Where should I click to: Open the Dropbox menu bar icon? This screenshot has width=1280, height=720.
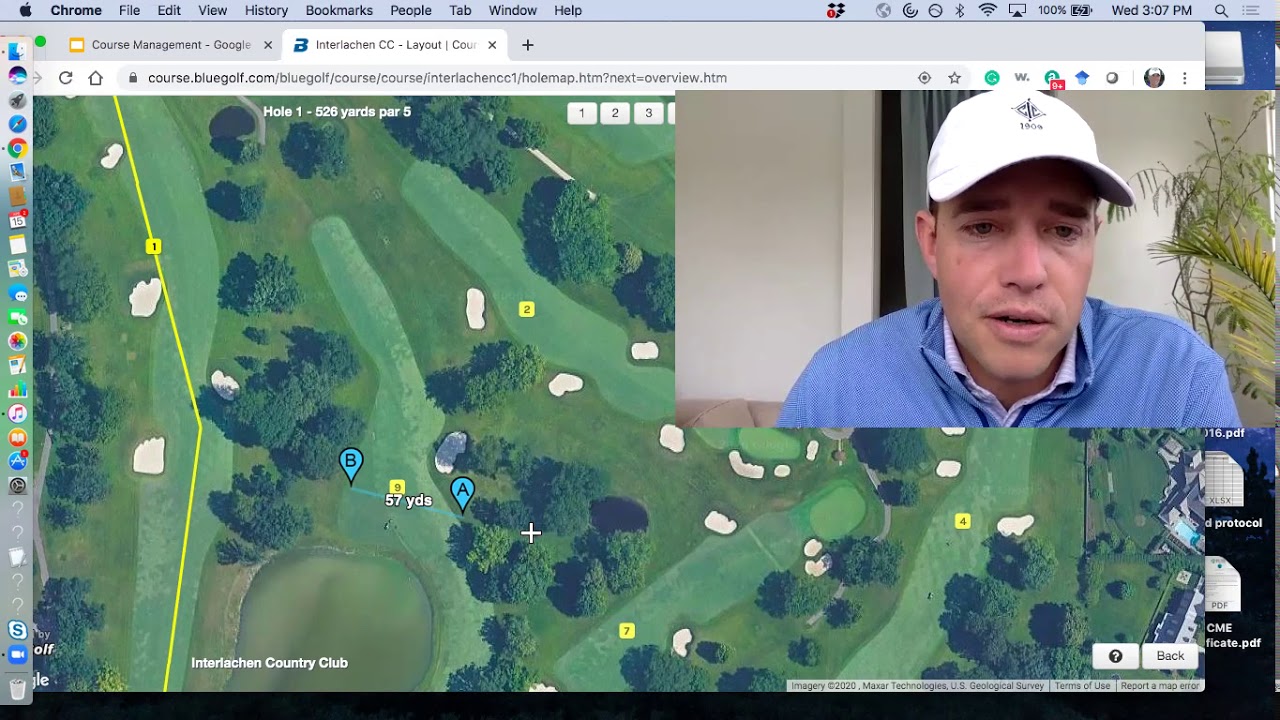[836, 11]
